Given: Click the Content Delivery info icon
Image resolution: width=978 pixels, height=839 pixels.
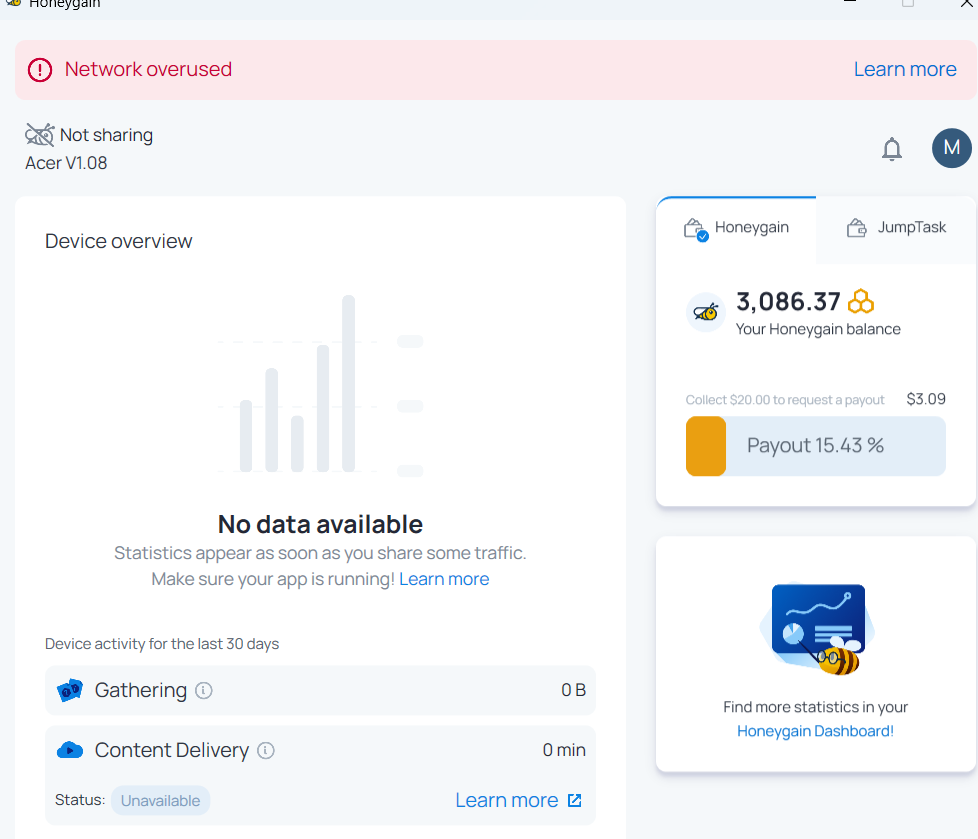Looking at the screenshot, I should pos(266,750).
